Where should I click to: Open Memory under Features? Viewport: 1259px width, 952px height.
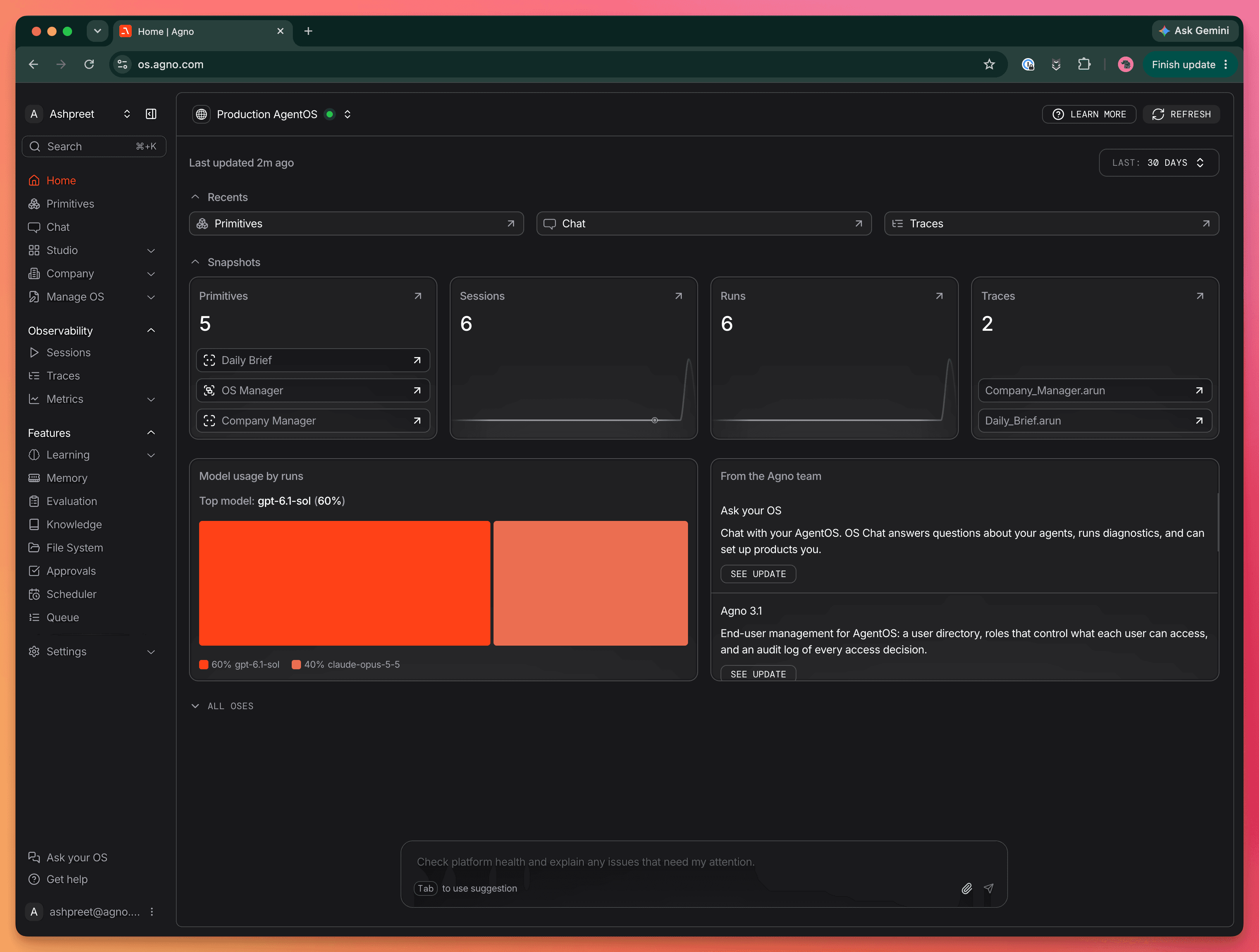click(93, 478)
